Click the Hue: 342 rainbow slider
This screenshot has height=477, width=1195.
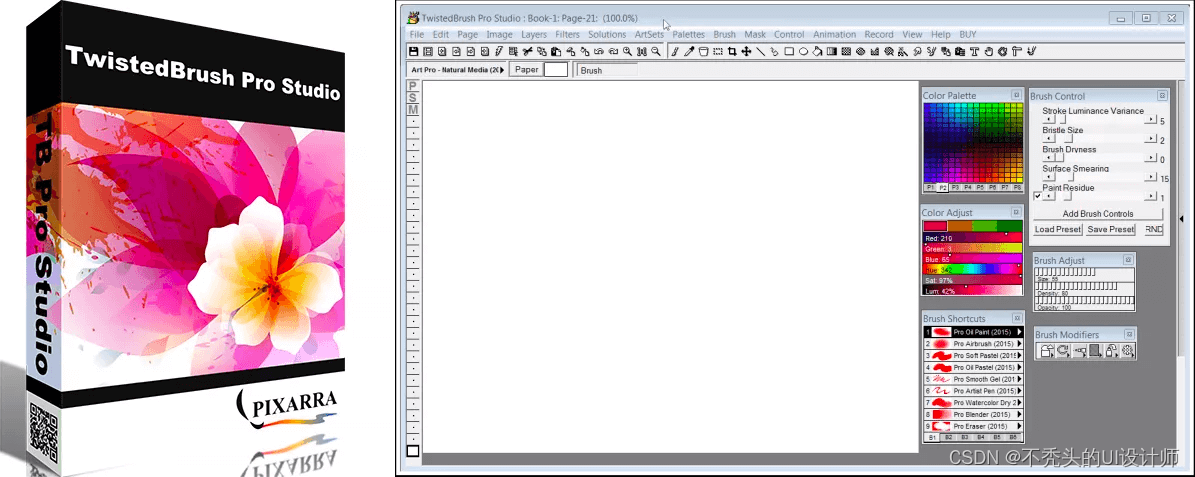(973, 270)
